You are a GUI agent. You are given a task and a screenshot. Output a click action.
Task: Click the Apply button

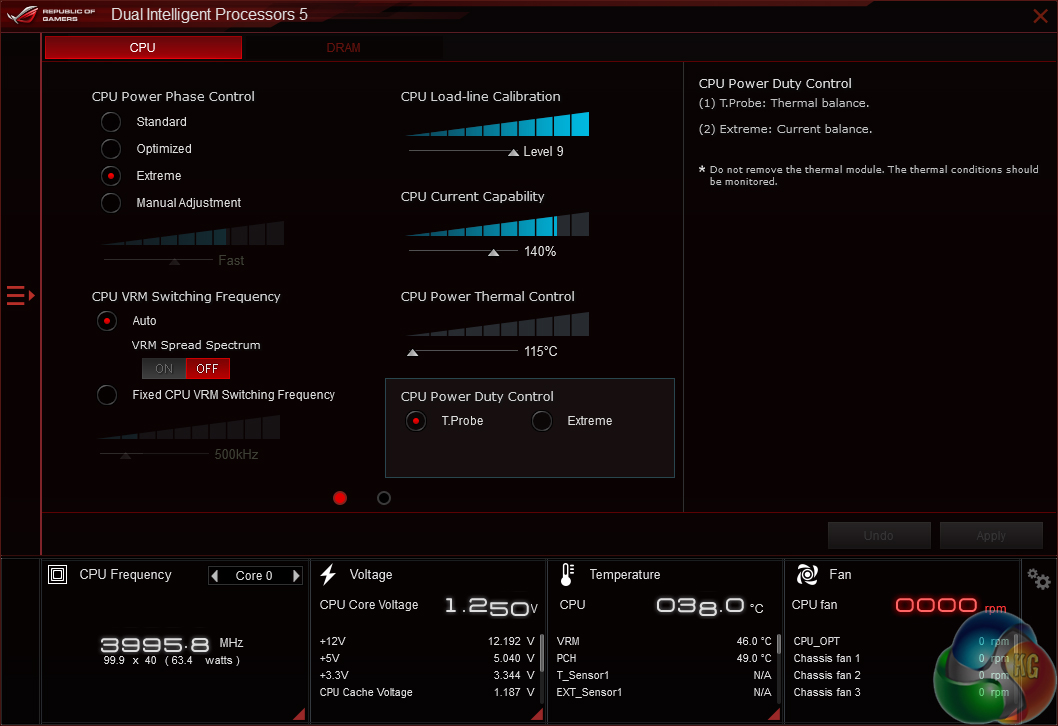991,535
